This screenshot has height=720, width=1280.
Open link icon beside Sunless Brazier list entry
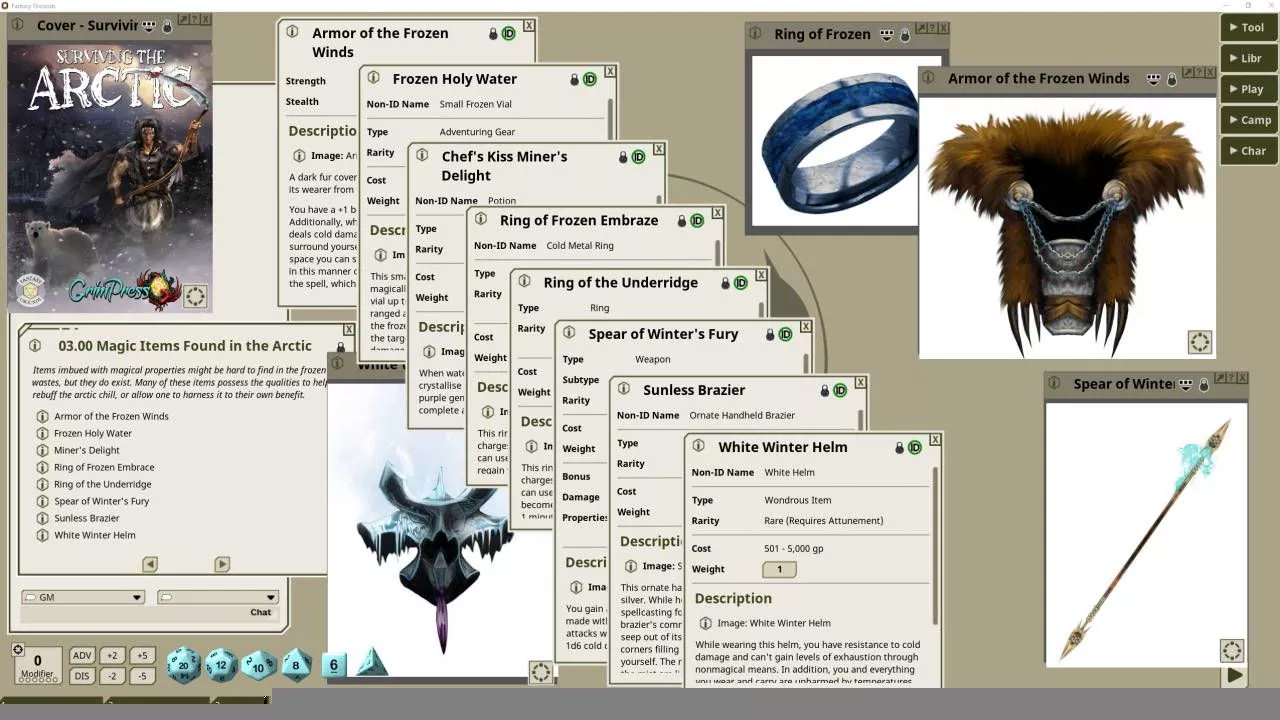point(42,518)
